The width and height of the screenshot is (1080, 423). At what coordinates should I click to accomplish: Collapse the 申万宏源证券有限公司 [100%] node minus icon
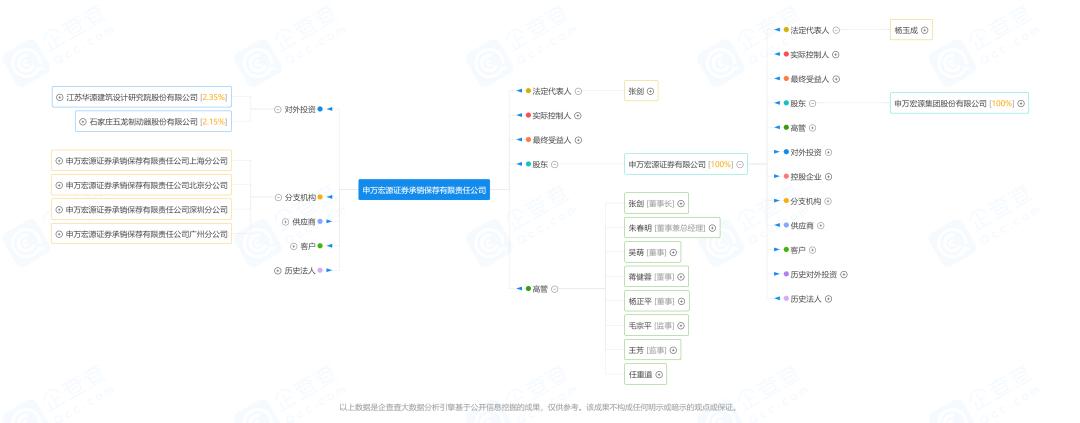[x=740, y=165]
